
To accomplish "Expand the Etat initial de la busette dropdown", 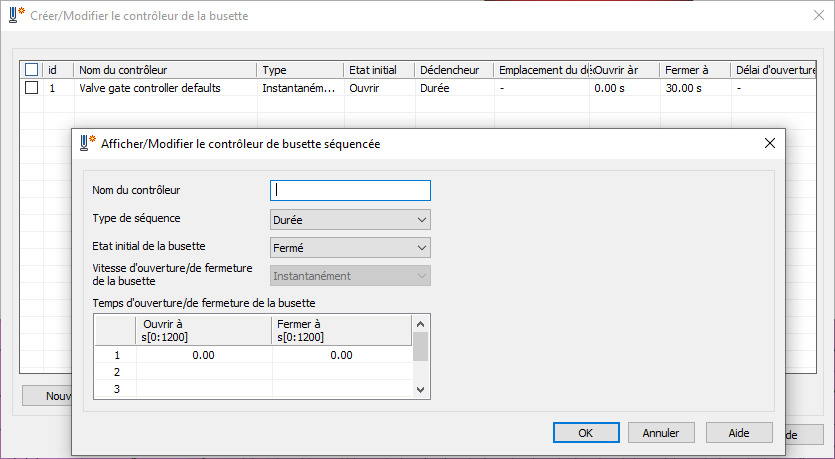I will pyautogui.click(x=350, y=247).
